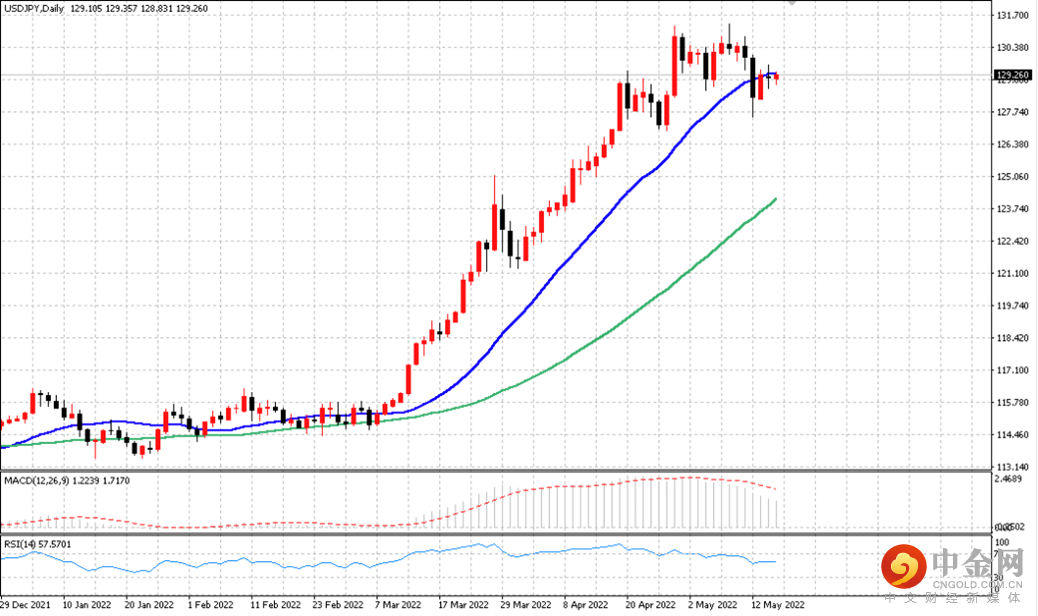This screenshot has width=1038, height=616.
Task: Click the 29 Mar 2022 date label
Action: click(x=526, y=605)
